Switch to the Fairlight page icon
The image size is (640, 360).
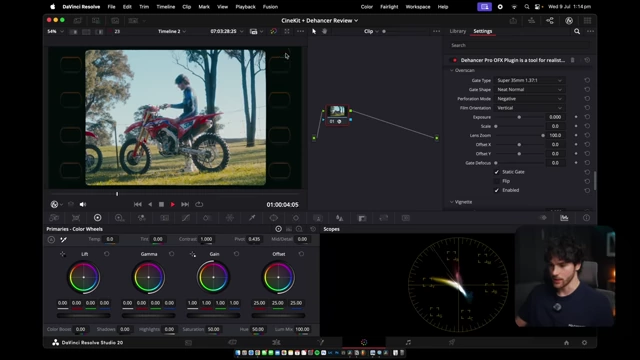(x=408, y=342)
